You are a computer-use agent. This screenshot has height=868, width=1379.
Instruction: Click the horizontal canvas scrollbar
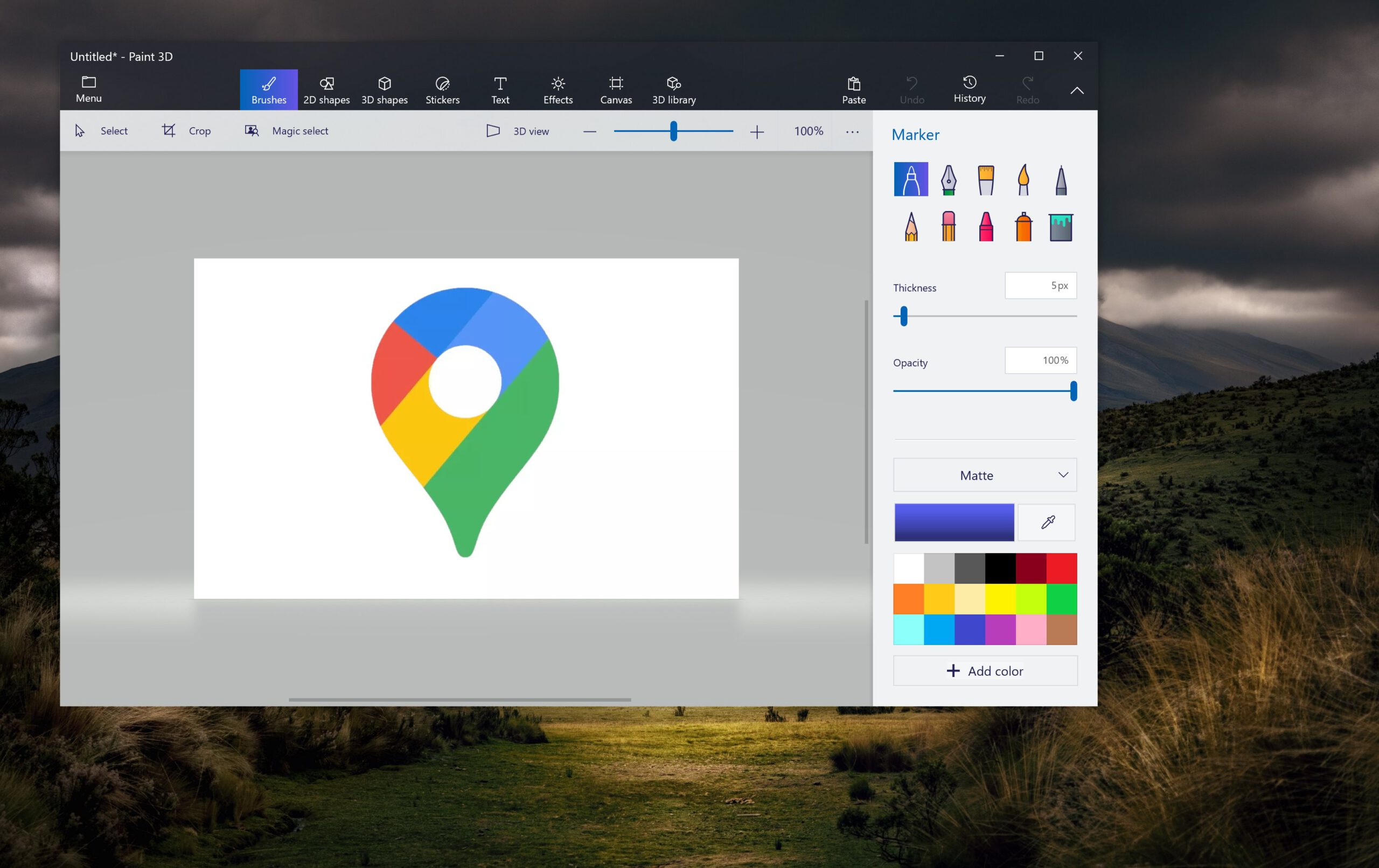tap(460, 699)
